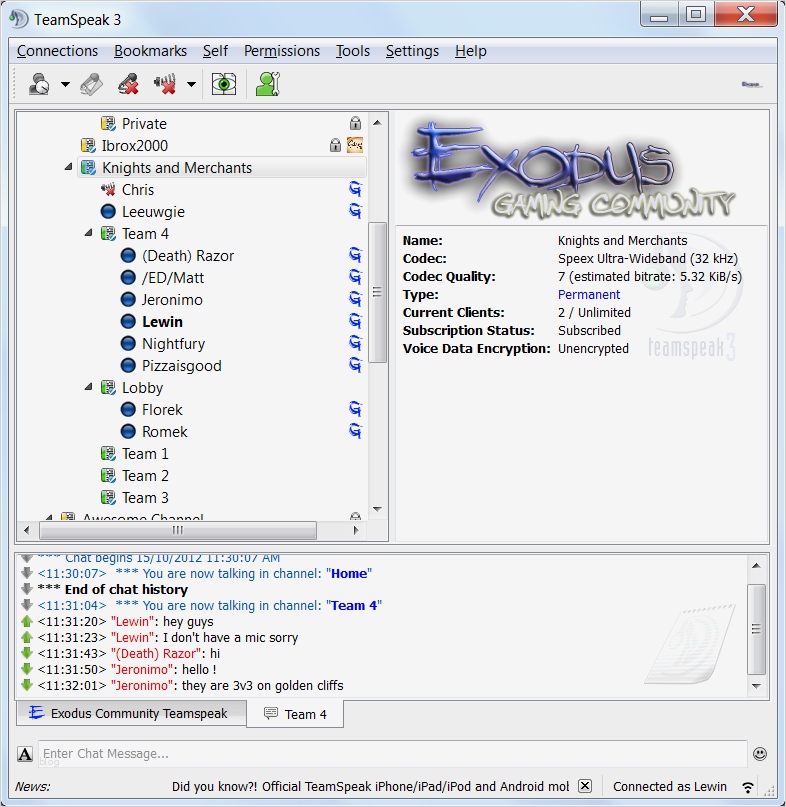Image resolution: width=786 pixels, height=807 pixels.
Task: Click the blue status circle next to Lewin
Action: click(x=128, y=322)
